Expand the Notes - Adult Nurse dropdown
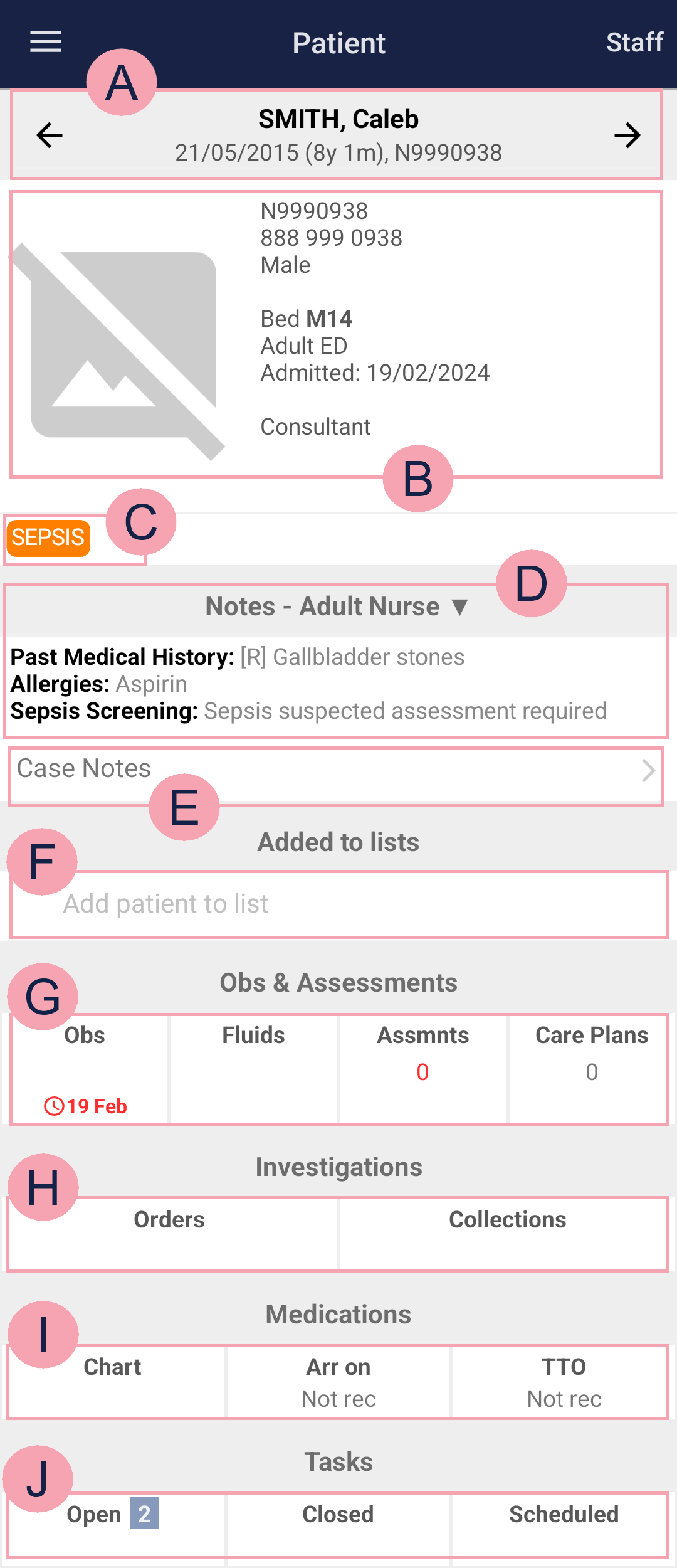Viewport: 677px width, 1568px height. [459, 607]
